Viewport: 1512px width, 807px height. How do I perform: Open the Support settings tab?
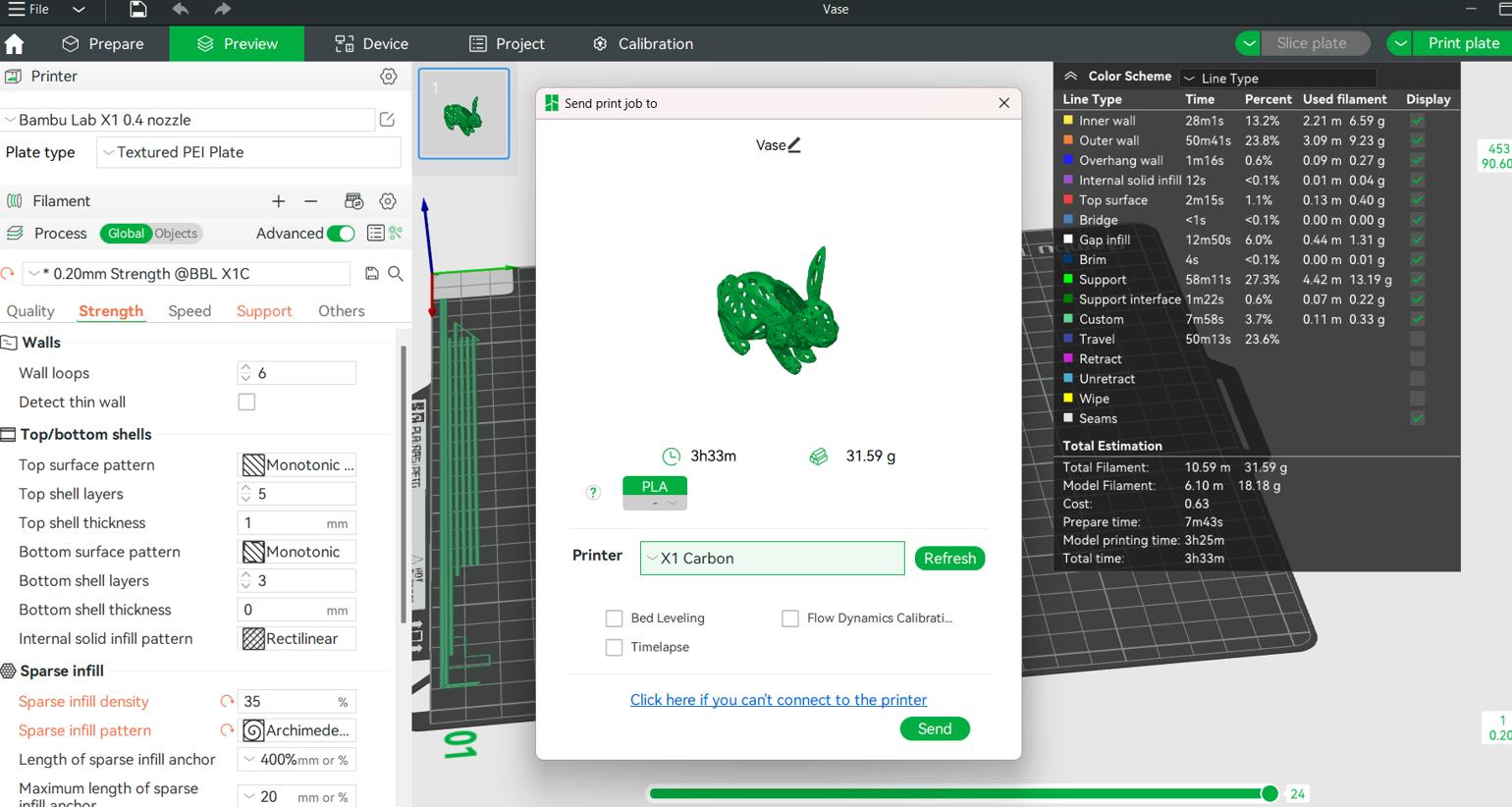[264, 311]
